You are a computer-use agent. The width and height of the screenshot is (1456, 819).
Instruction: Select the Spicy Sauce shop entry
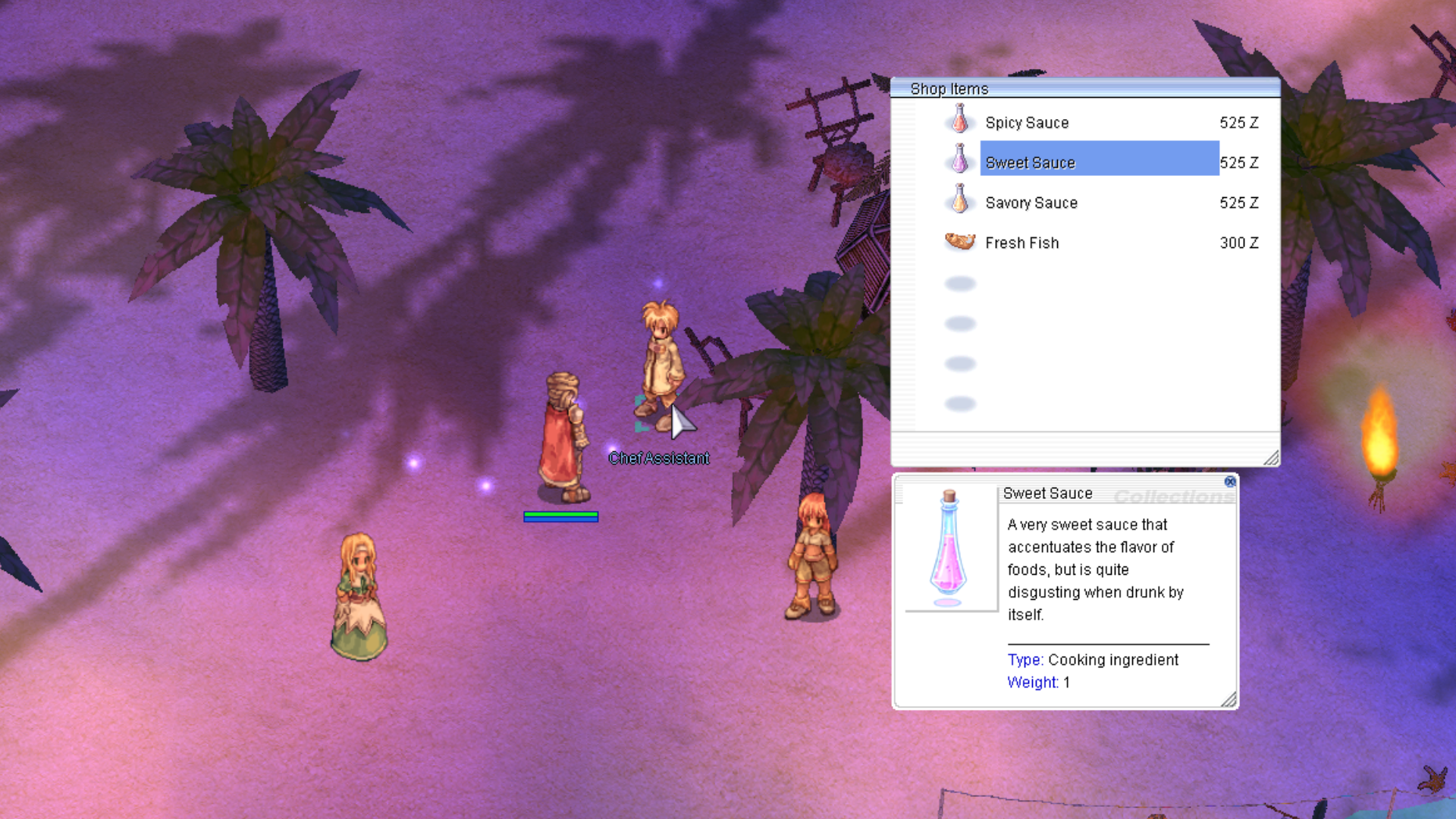[x=1027, y=123]
